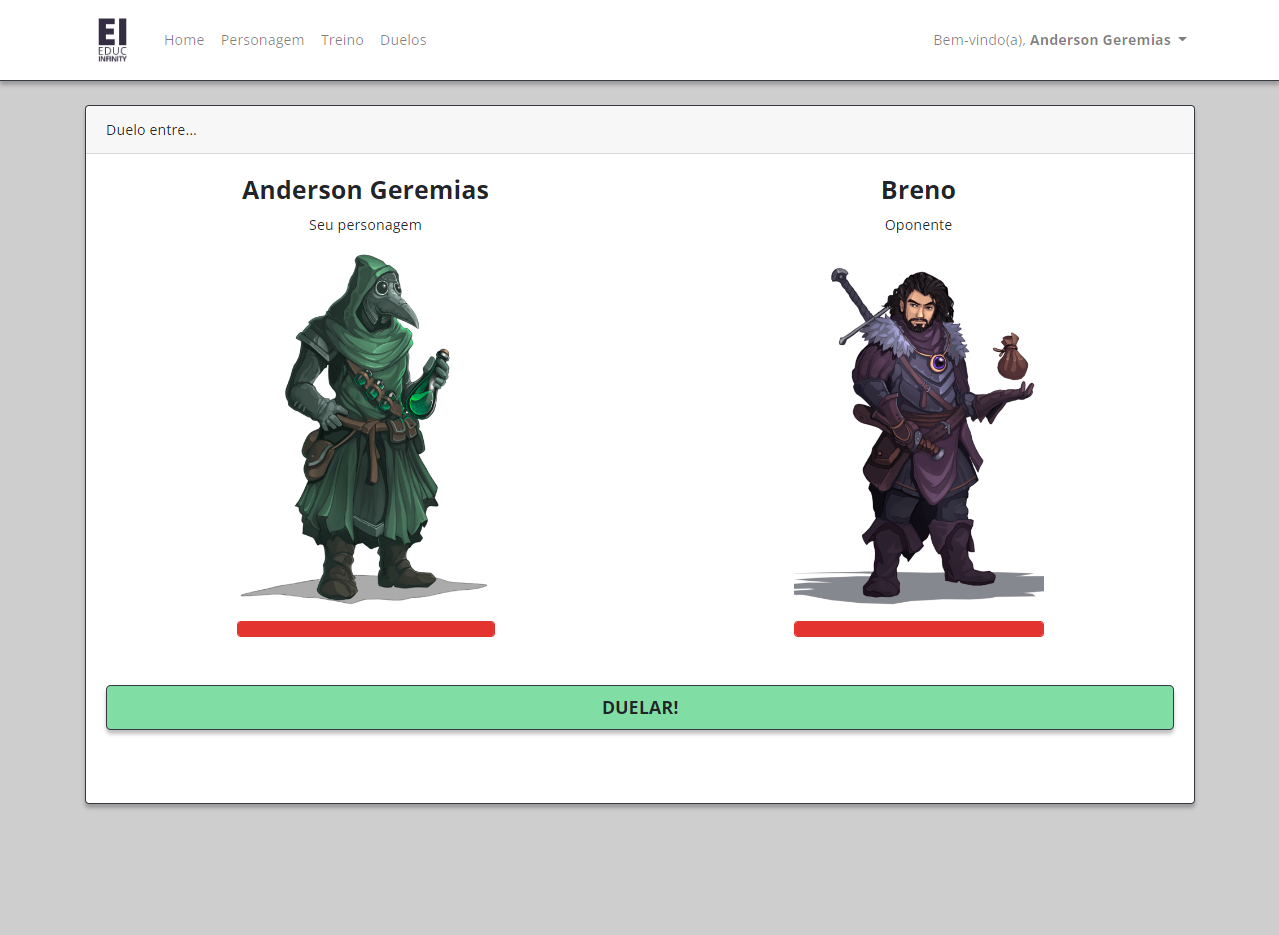
Task: Click the 'Duelo entre...' panel header
Action: 151,129
